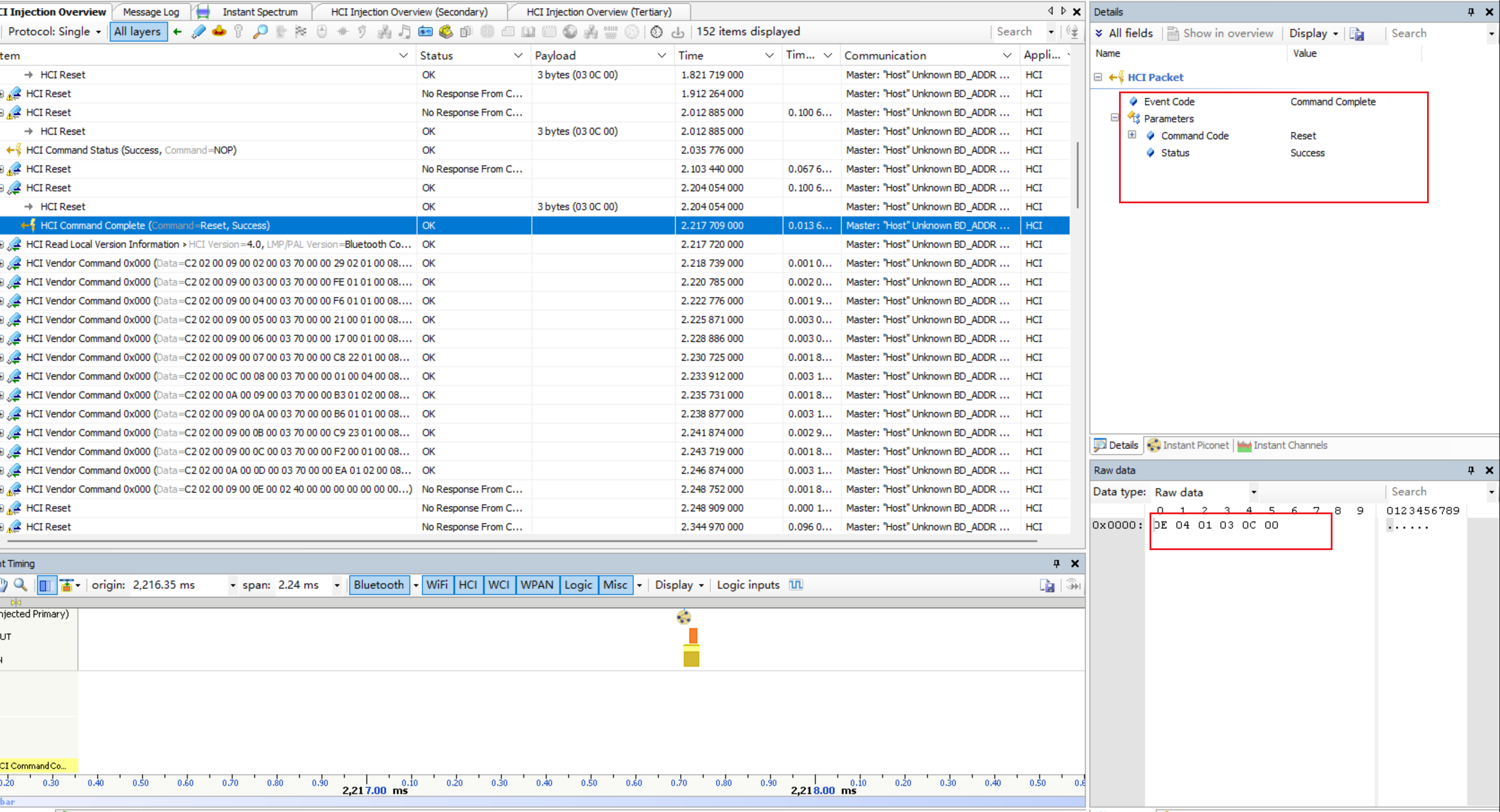Click the All fields button in Details
The height and width of the screenshot is (812, 1500).
[1124, 33]
